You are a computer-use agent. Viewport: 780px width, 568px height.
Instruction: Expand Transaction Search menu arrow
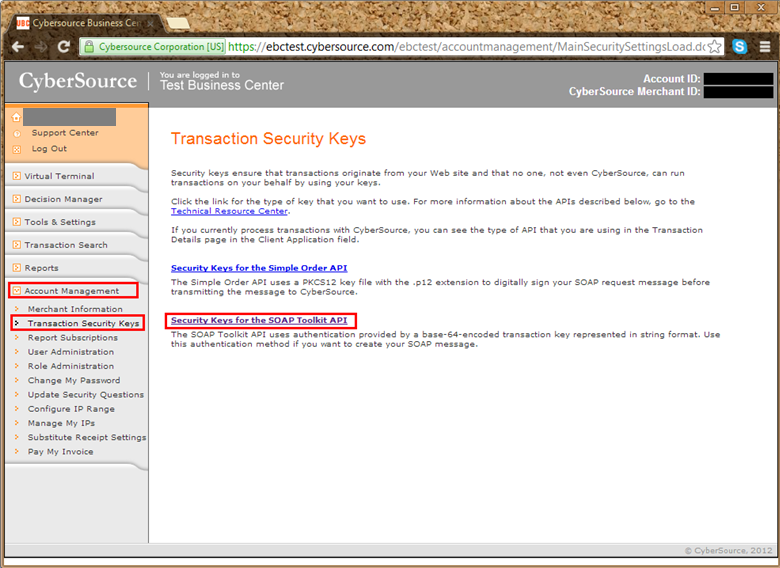tap(16, 245)
